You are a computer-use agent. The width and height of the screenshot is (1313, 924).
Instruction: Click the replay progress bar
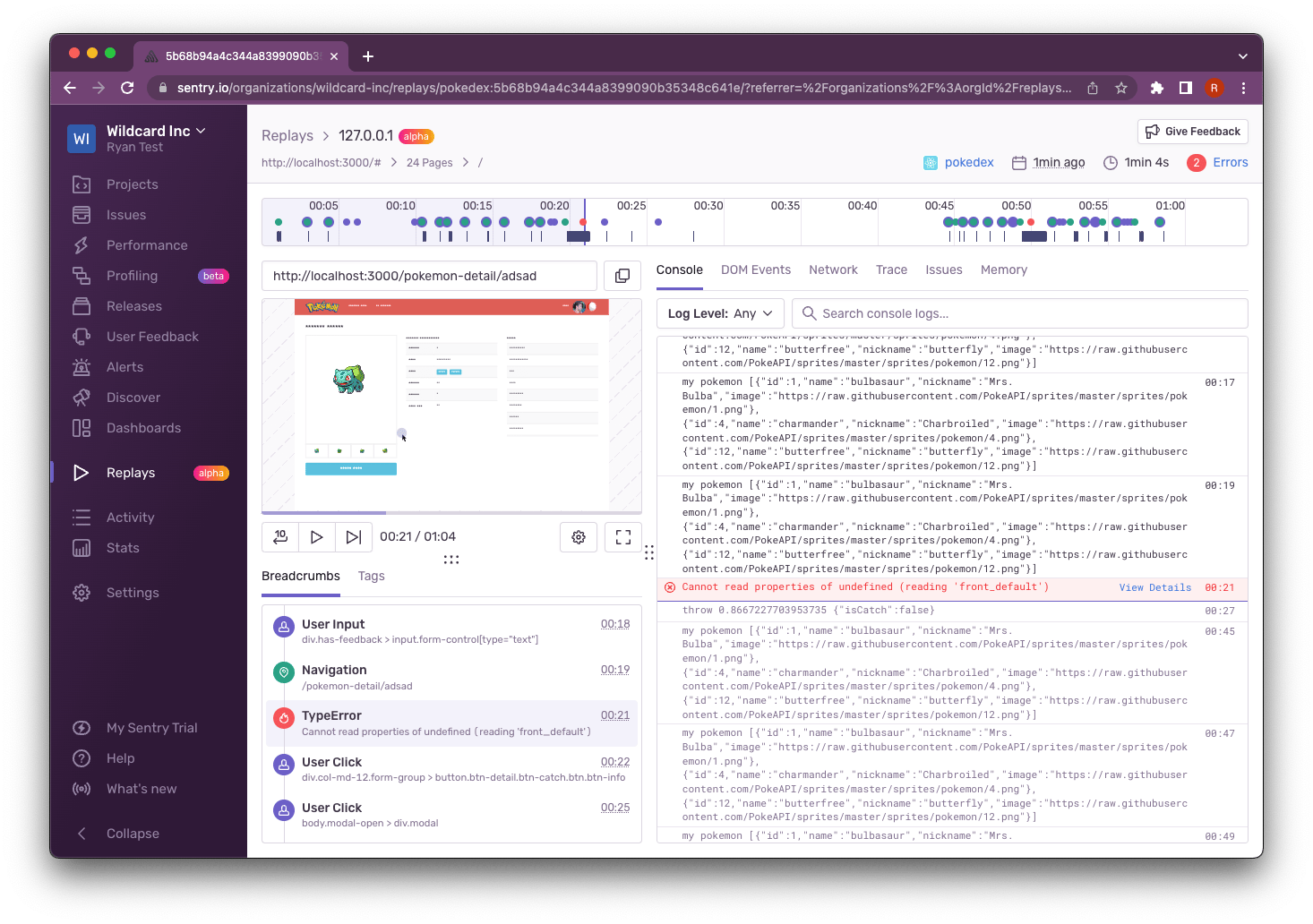point(451,512)
